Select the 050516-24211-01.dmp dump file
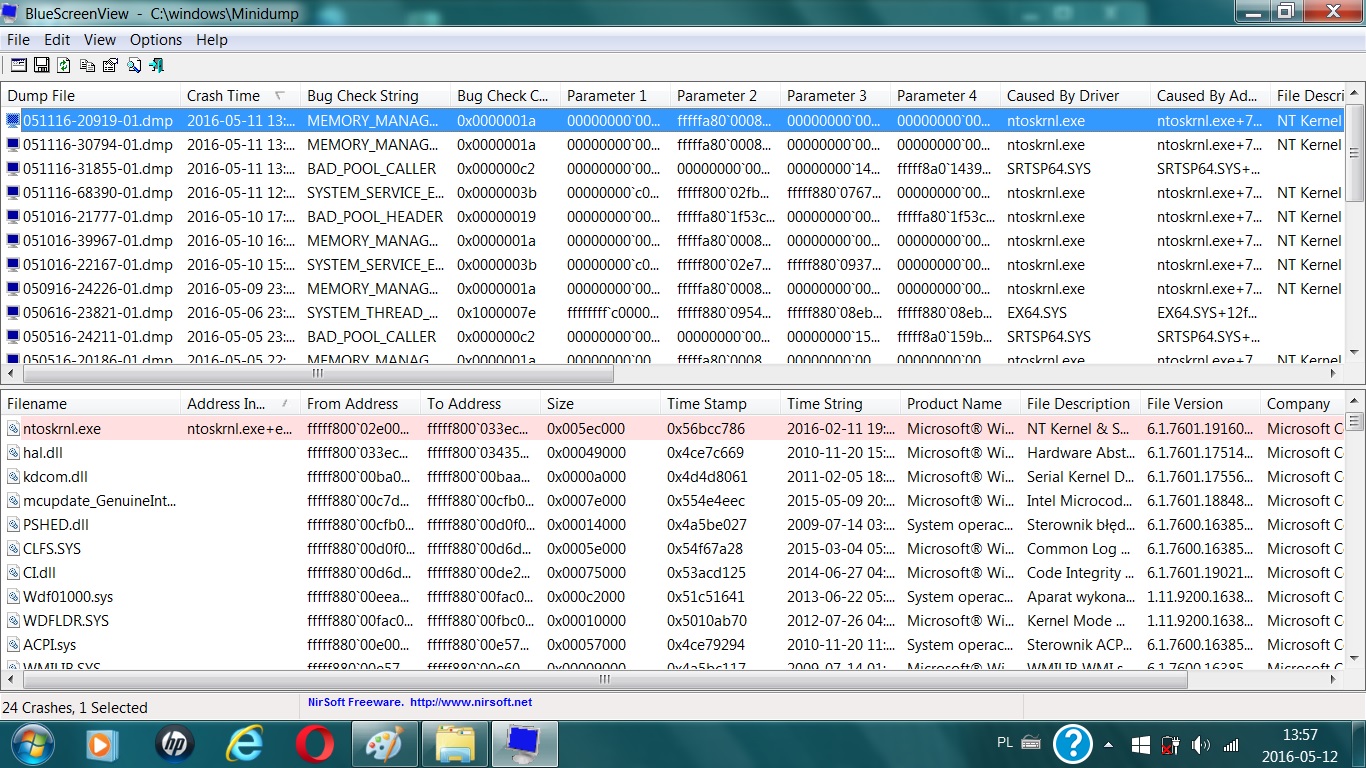The image size is (1366, 768). [x=97, y=337]
